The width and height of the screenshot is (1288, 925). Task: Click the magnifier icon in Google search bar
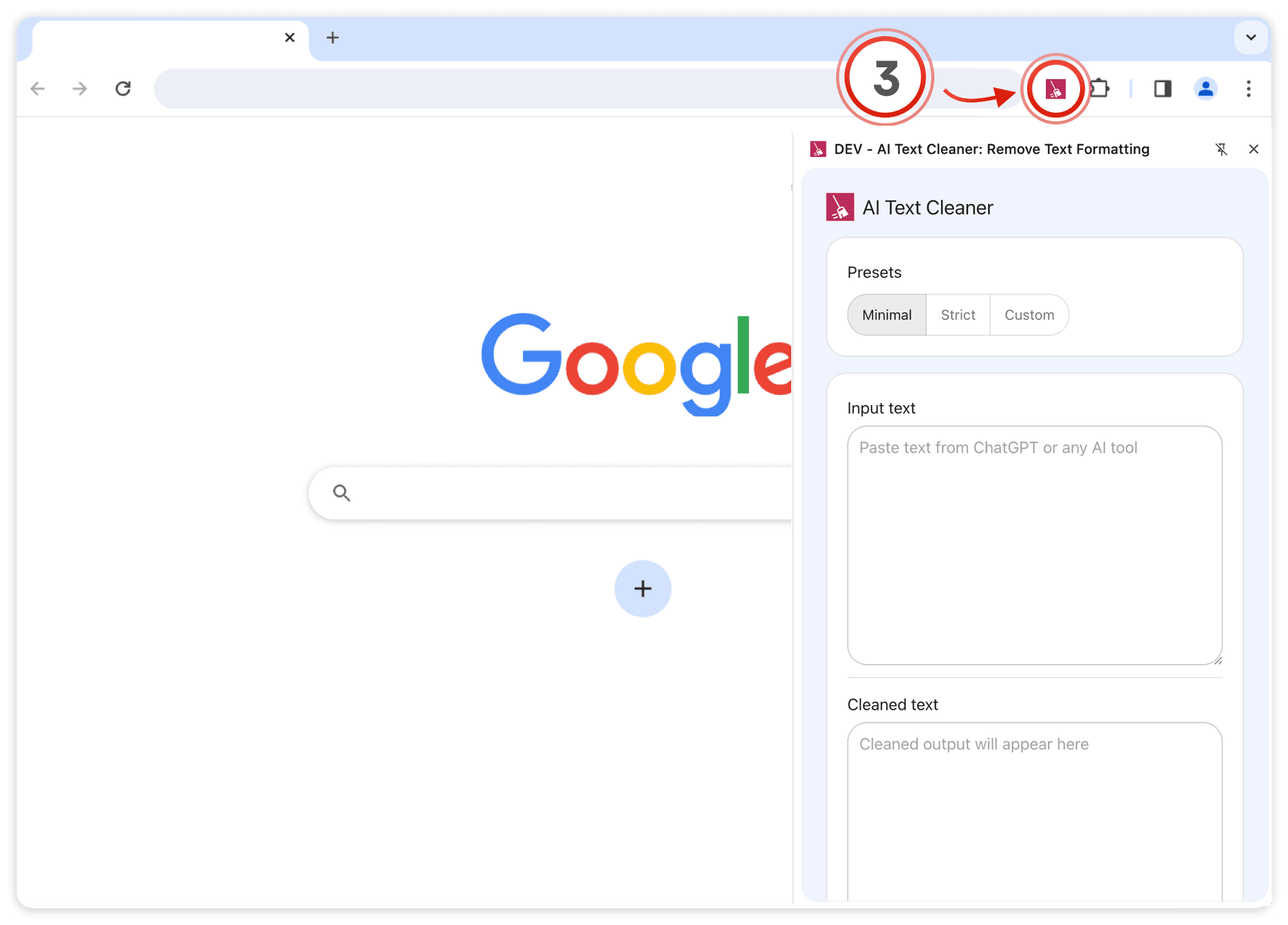point(341,492)
